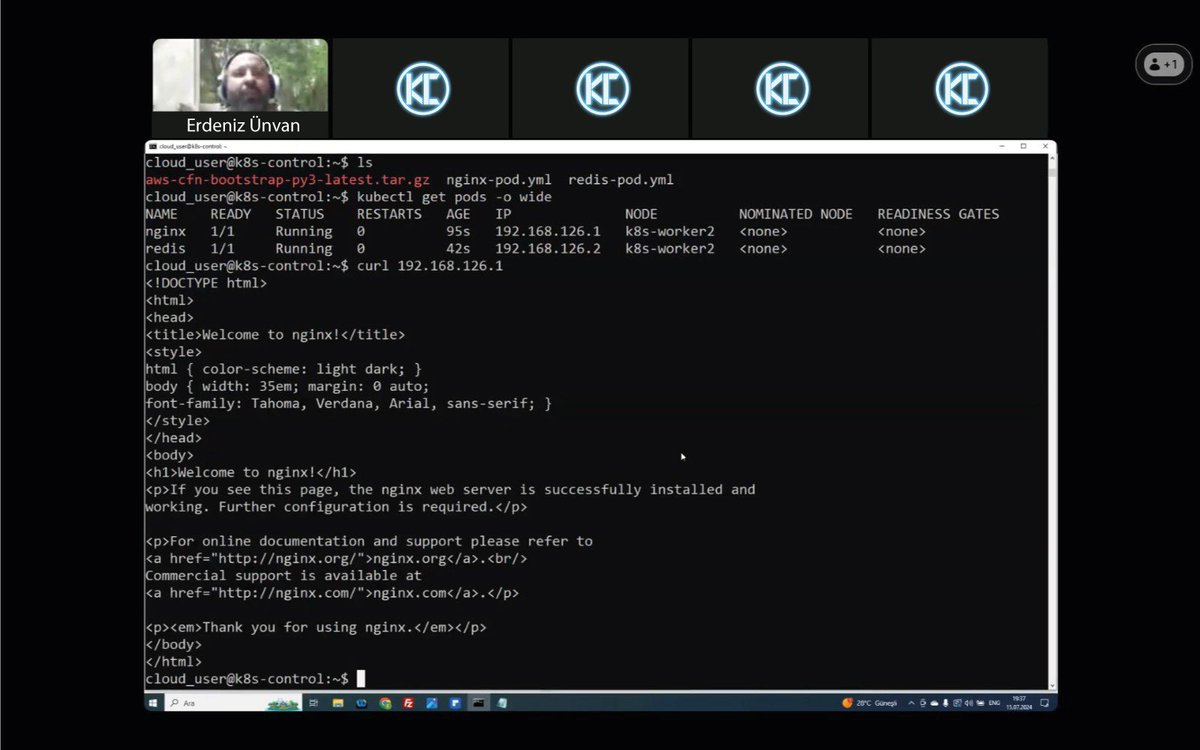
Task: Click the taskbar search box "Ara"
Action: tap(233, 704)
